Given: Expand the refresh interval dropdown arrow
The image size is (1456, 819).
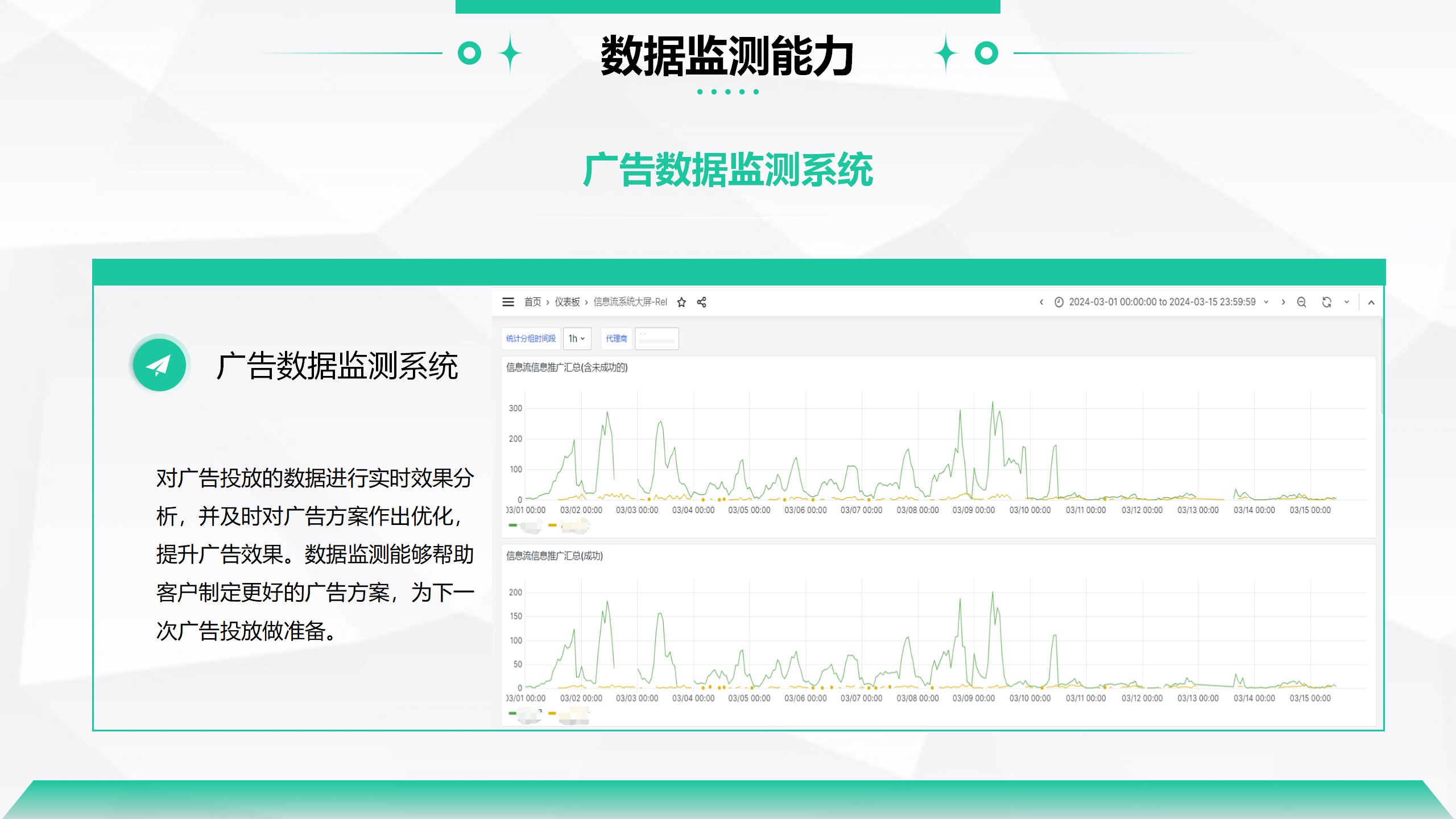Looking at the screenshot, I should point(1346,303).
